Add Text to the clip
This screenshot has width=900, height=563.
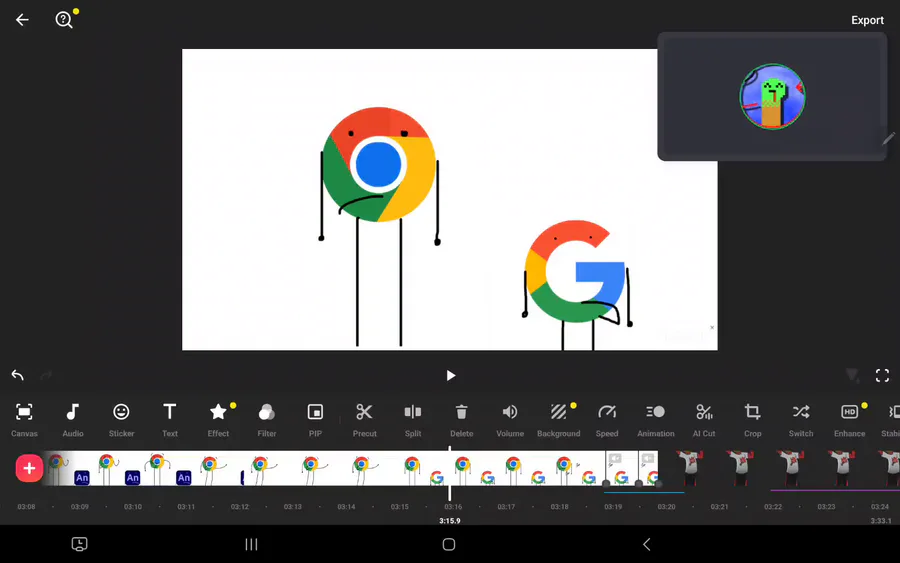(169, 420)
